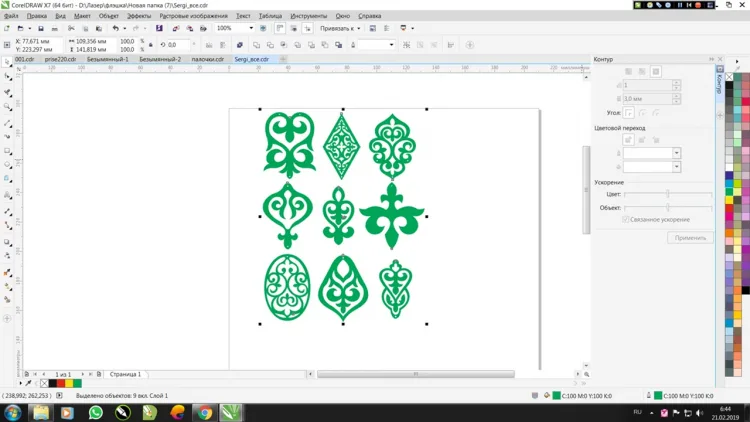Expand the application launcher dropdown arrow
This screenshot has height=422, width=750.
point(412,28)
